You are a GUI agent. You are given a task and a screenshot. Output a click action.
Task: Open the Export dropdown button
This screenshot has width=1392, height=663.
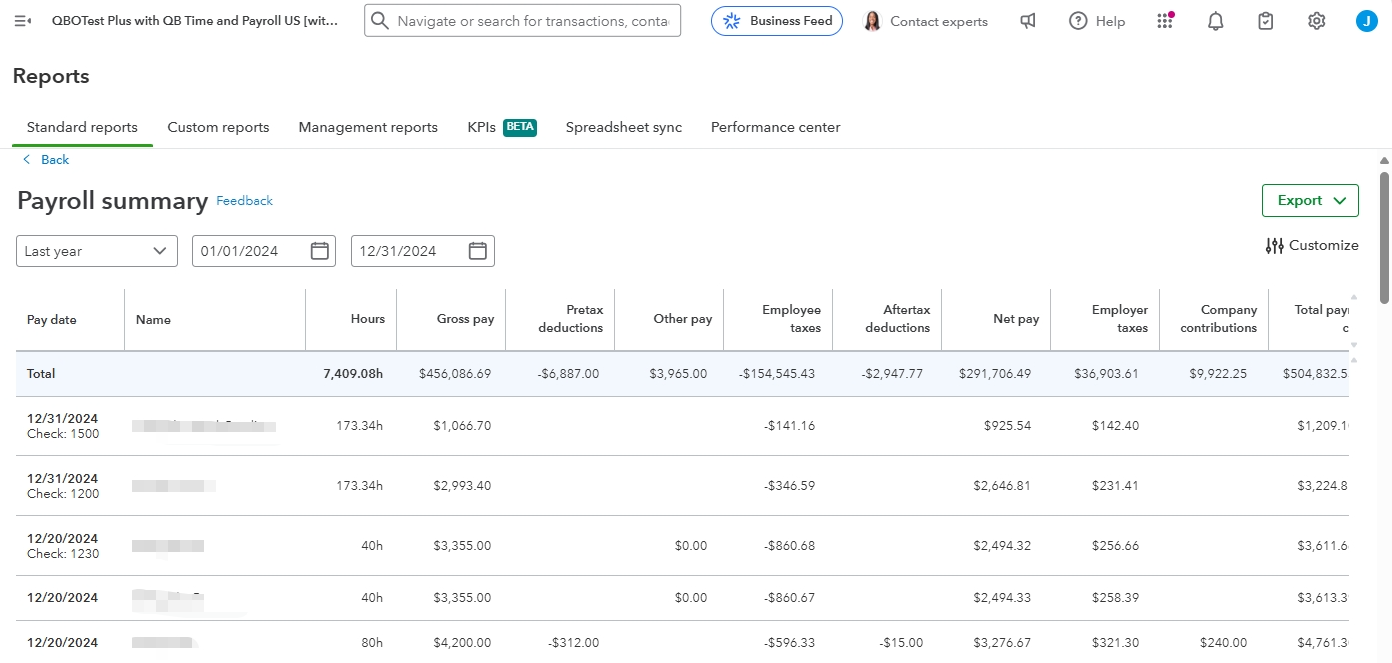[1310, 200]
